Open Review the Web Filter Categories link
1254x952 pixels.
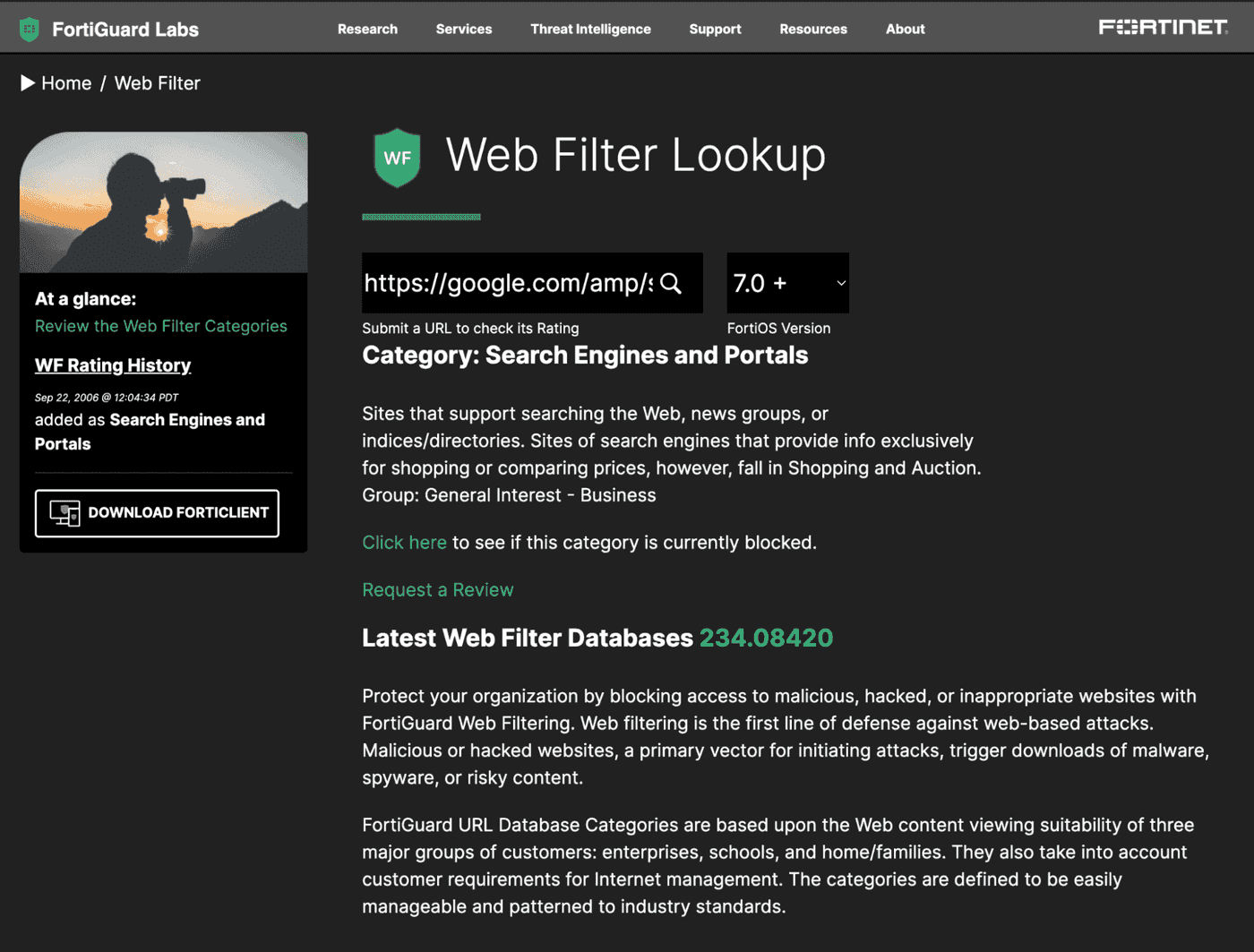pos(161,326)
